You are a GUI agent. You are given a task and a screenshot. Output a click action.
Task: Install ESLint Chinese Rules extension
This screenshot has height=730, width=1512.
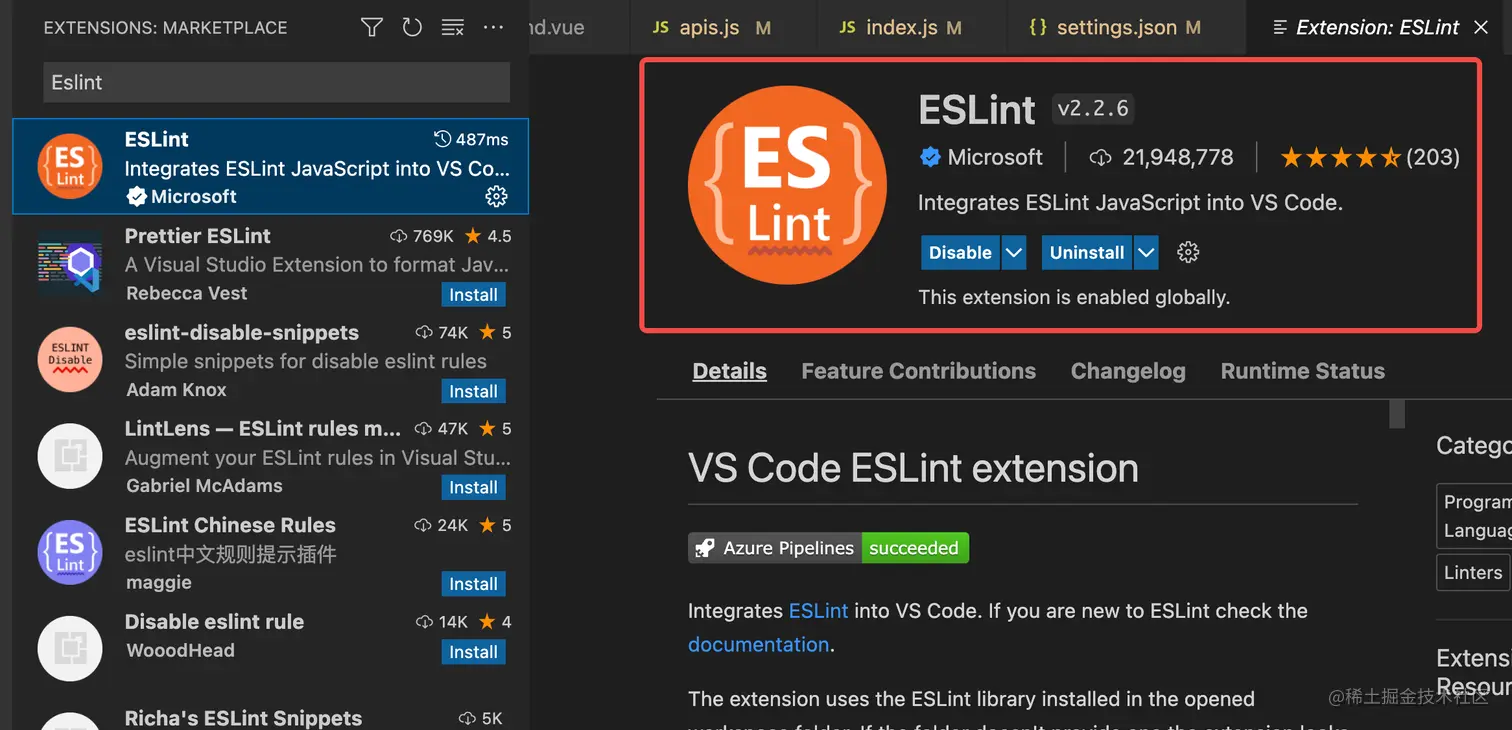click(473, 584)
